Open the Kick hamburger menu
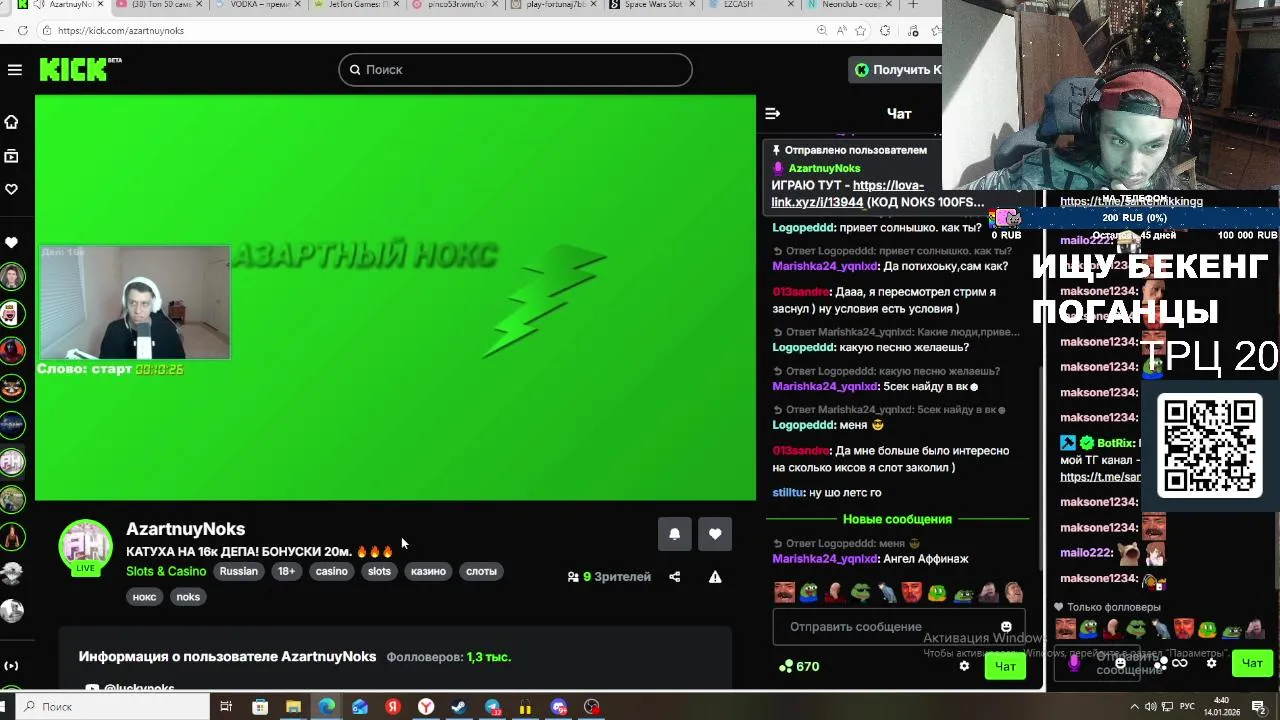Image resolution: width=1280 pixels, height=720 pixels. click(x=14, y=69)
